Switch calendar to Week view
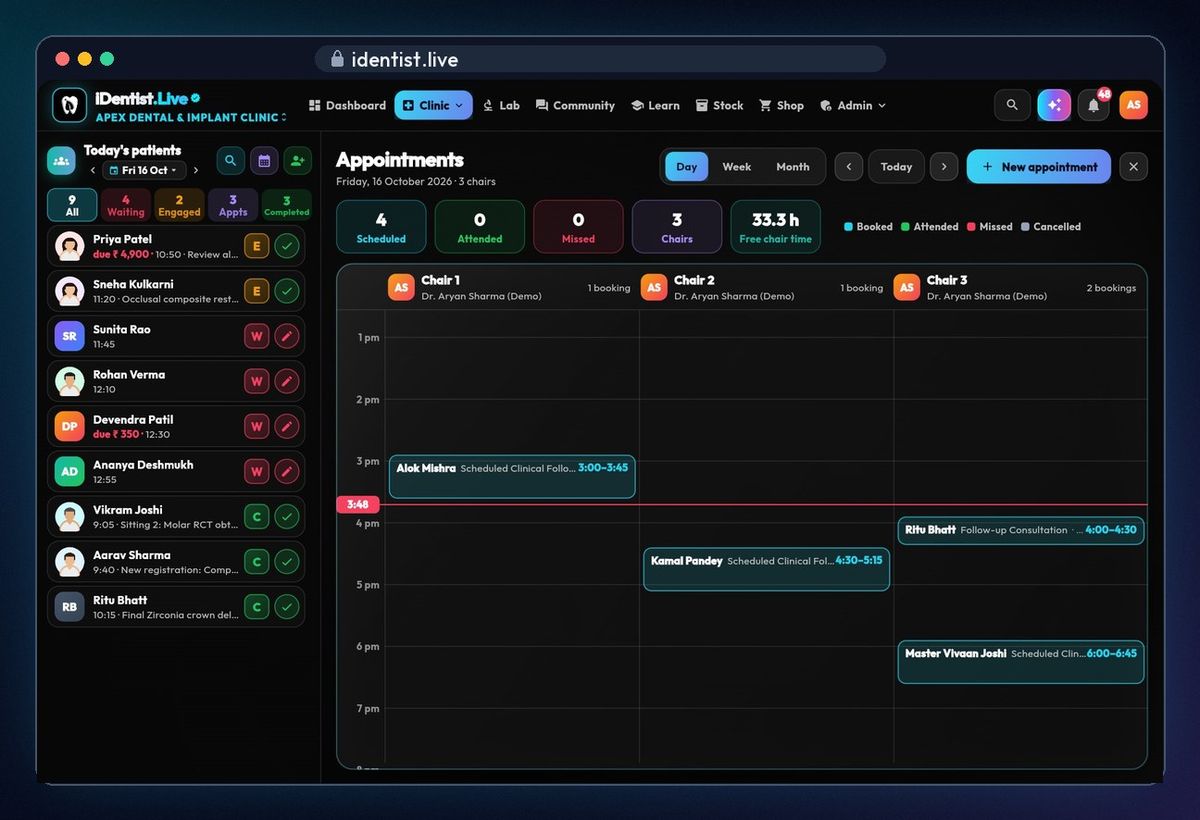This screenshot has height=820, width=1200. pyautogui.click(x=737, y=167)
